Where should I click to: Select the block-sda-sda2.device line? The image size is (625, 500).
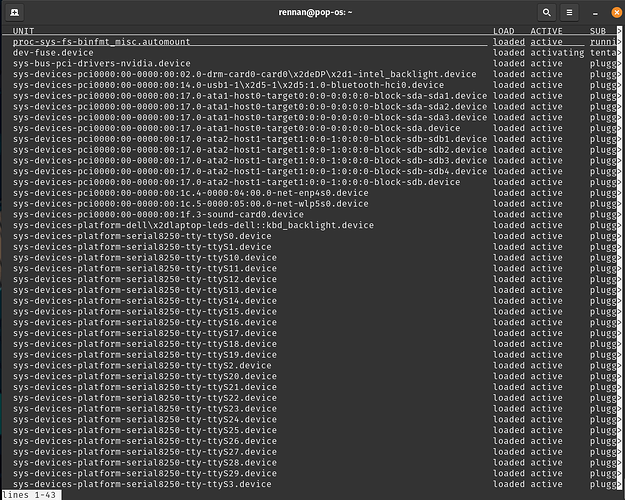click(250, 106)
